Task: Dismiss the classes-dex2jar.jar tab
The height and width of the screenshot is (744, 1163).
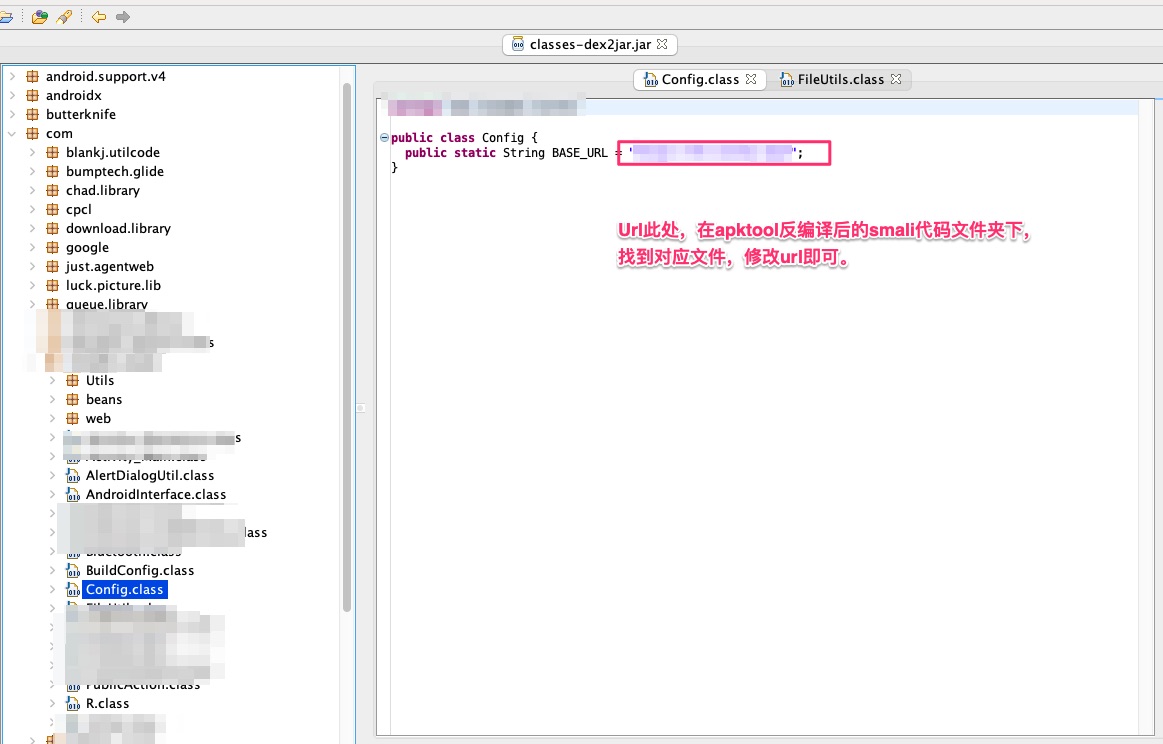Action: [663, 44]
